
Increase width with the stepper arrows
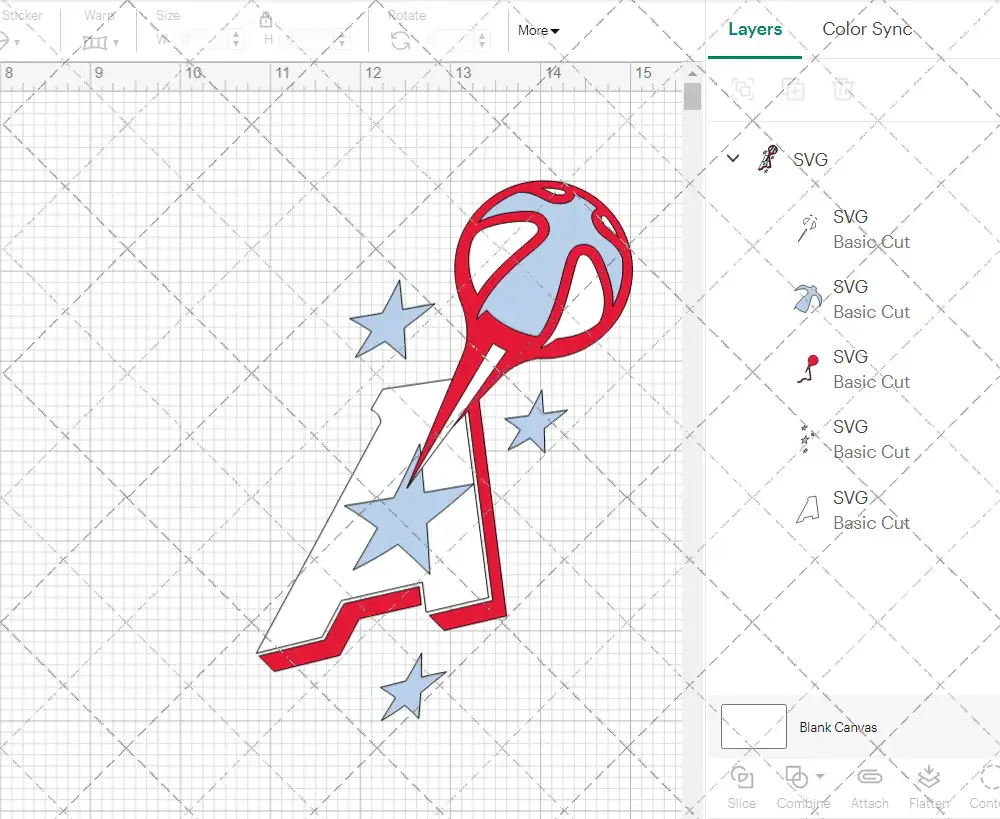(237, 36)
